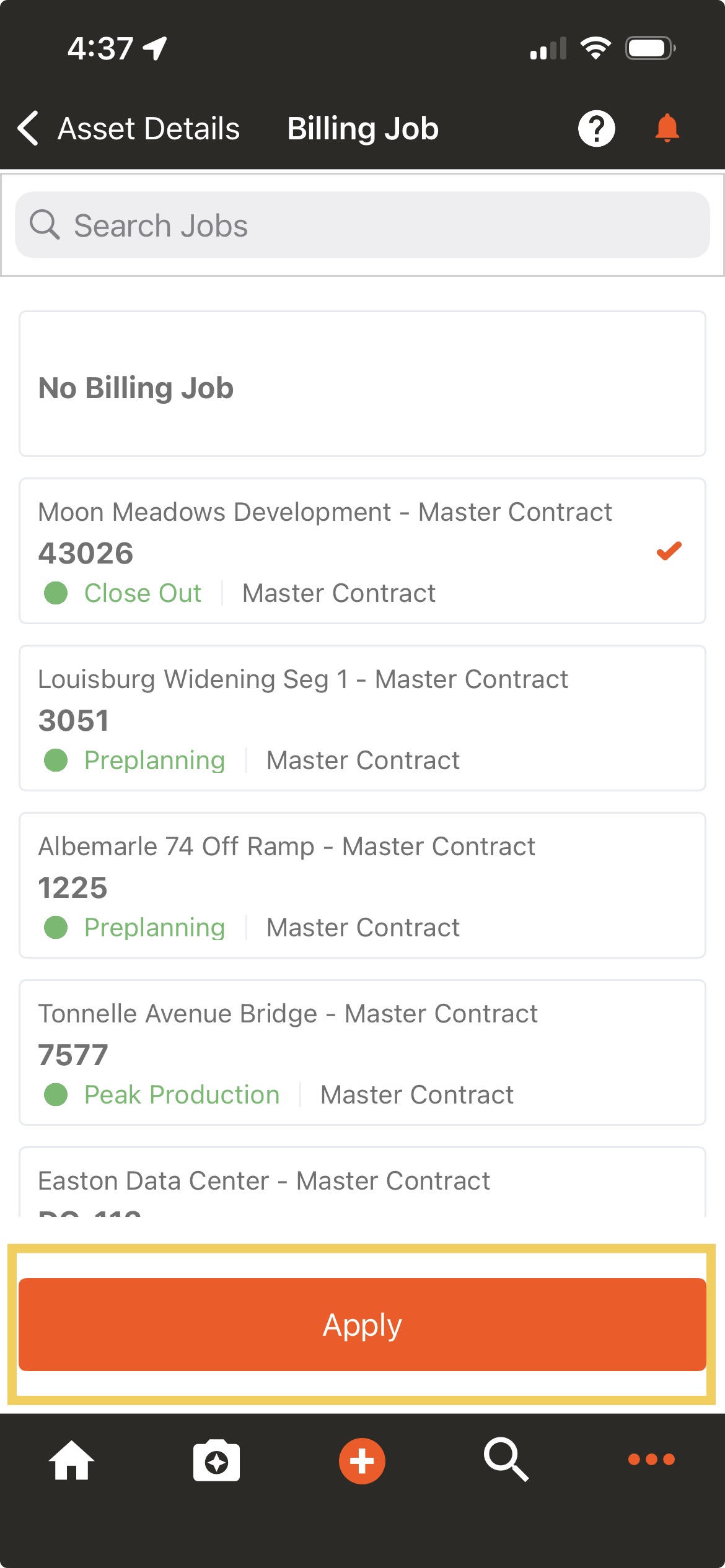Focus the Search Jobs field
The image size is (725, 1568).
[x=362, y=225]
